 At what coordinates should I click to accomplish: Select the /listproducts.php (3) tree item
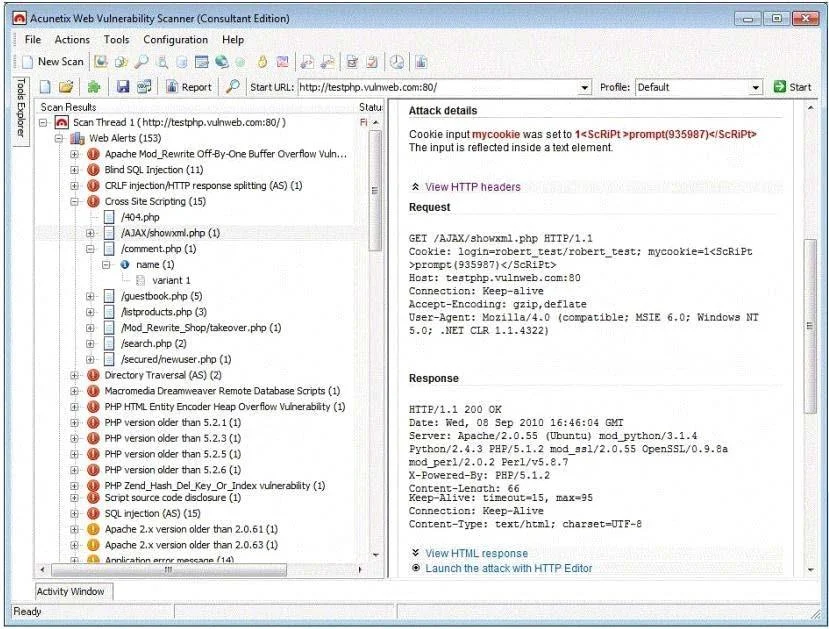point(163,312)
